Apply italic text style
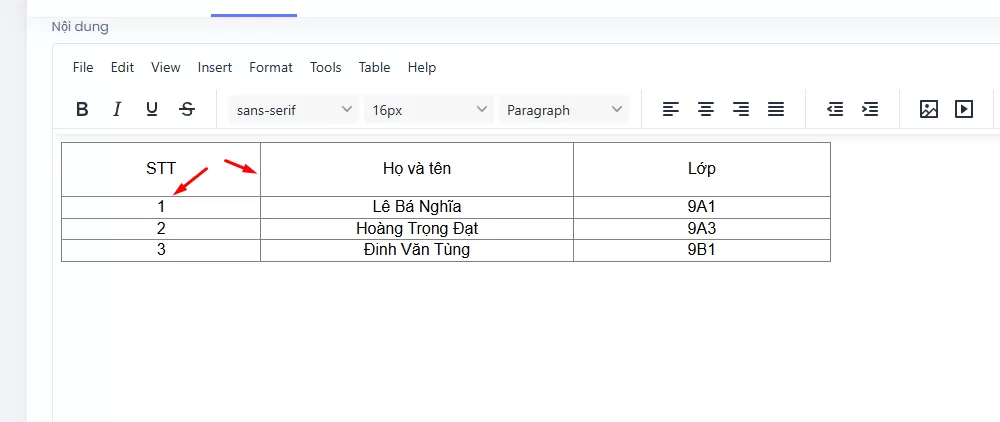Screen dimensions: 1000x422 pyautogui.click(x=117, y=109)
